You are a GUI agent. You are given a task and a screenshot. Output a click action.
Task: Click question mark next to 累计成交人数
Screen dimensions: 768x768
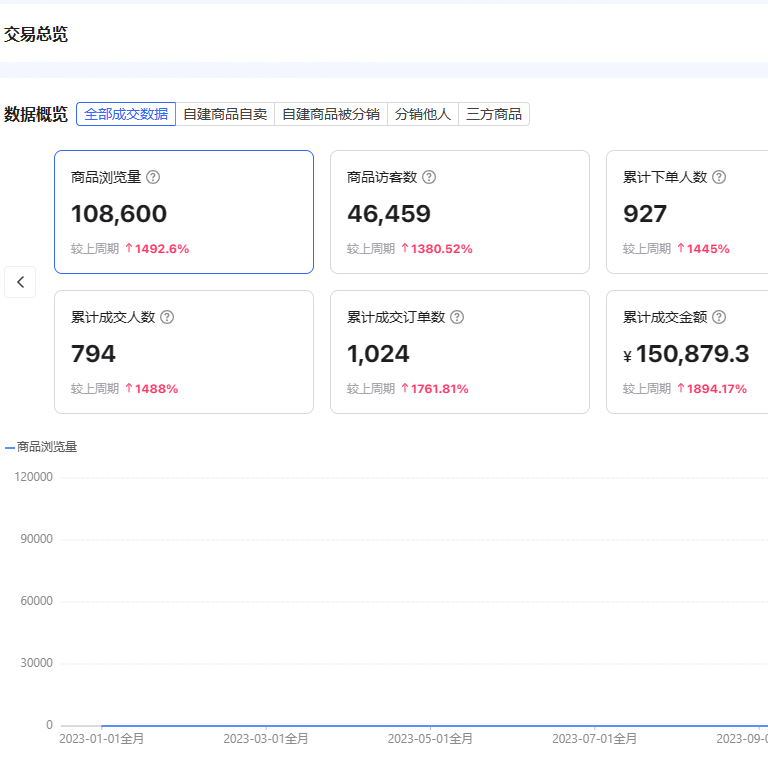[x=167, y=317]
